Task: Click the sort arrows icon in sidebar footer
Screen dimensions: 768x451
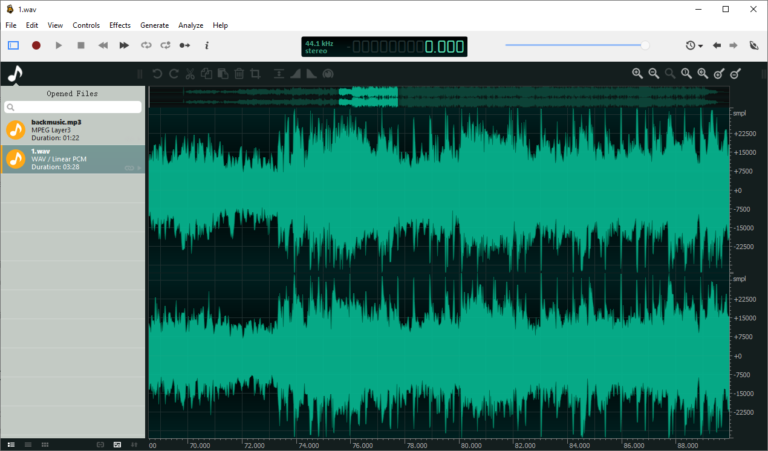Action: 134,445
